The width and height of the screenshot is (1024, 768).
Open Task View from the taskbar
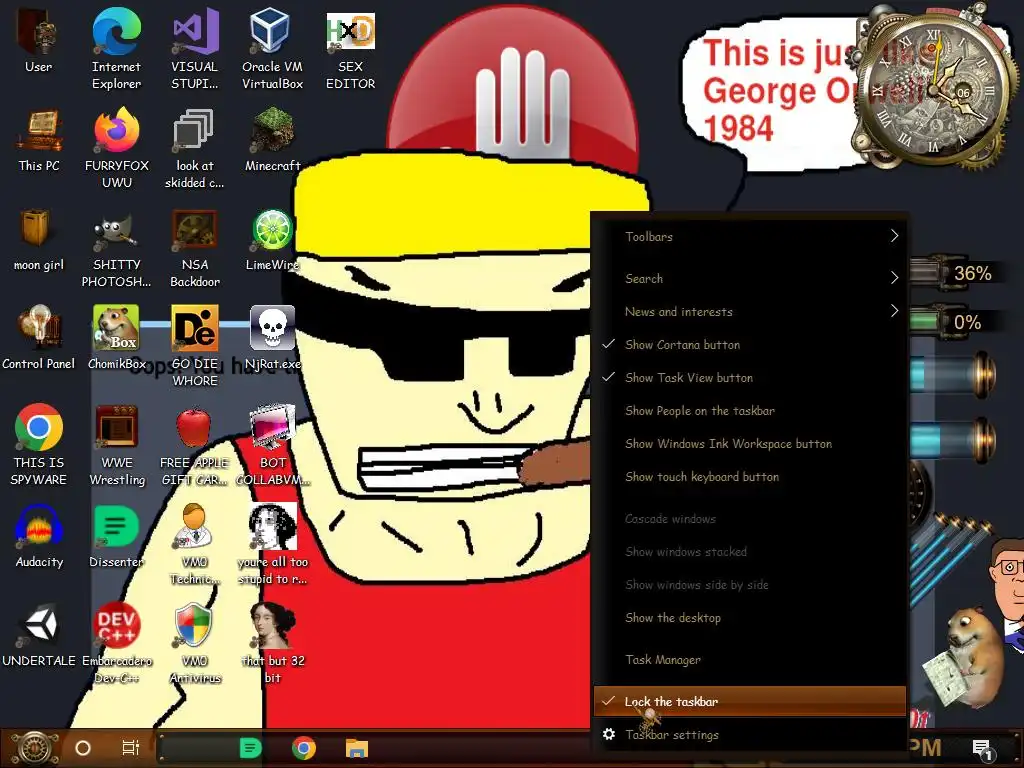click(x=131, y=748)
